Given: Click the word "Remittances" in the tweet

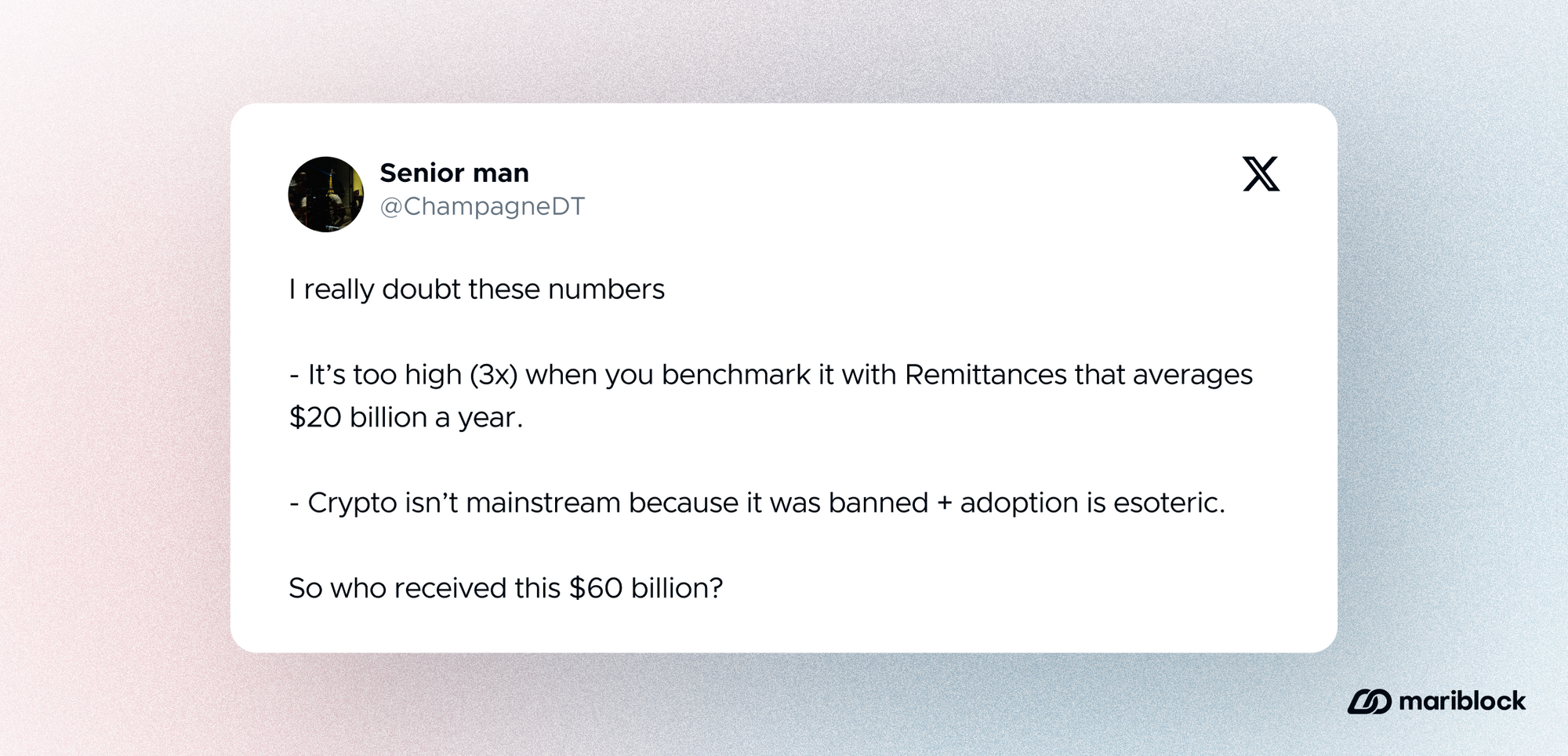Looking at the screenshot, I should (x=985, y=375).
